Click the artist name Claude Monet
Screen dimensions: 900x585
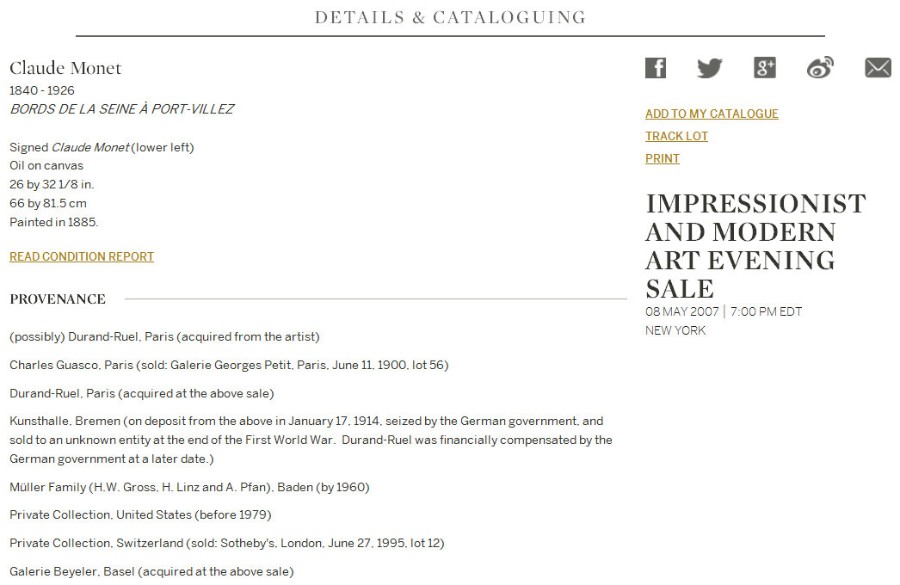coord(65,68)
